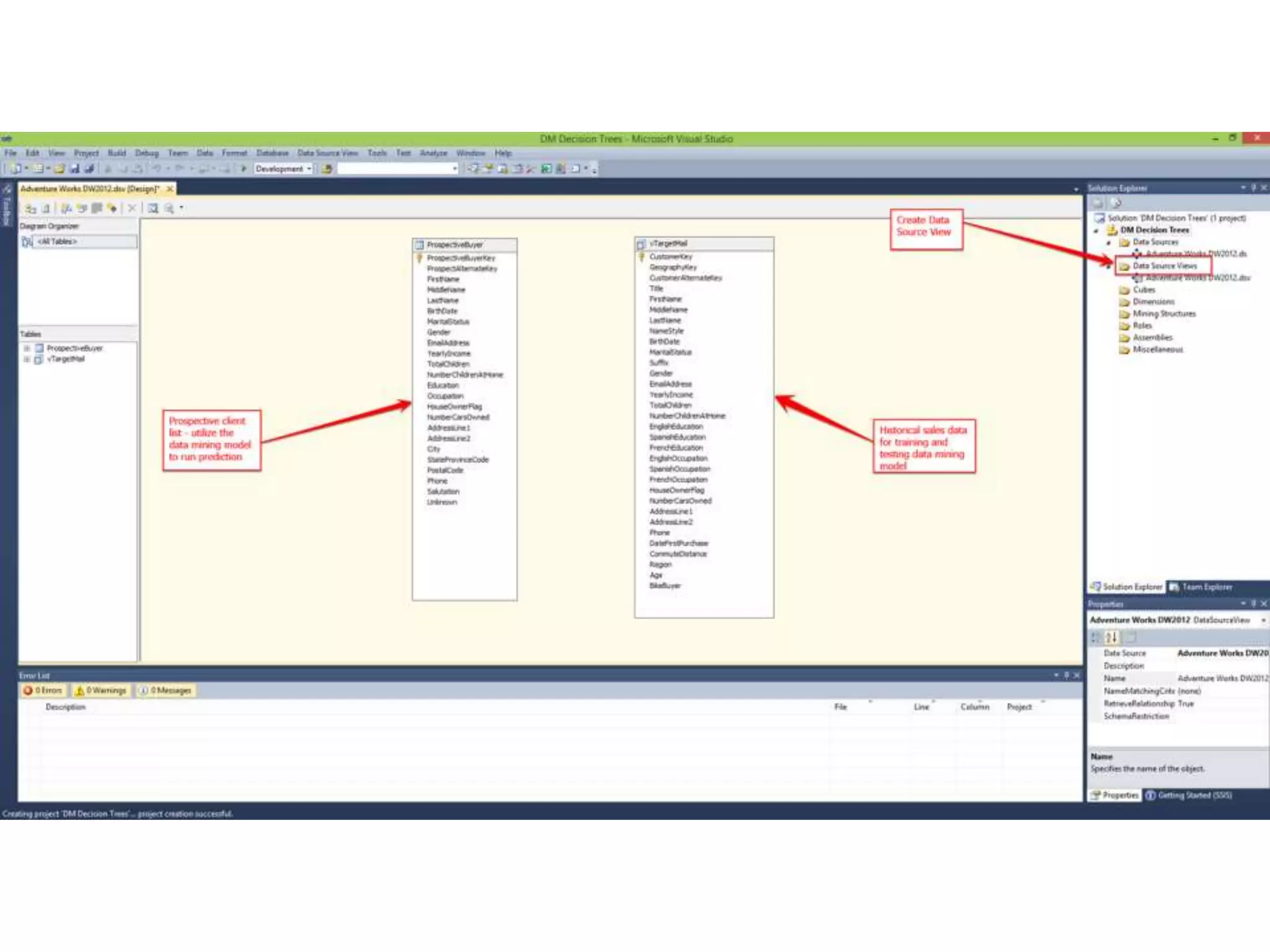Click the Properties icon in Solution Explorer toolbar

point(1098,203)
